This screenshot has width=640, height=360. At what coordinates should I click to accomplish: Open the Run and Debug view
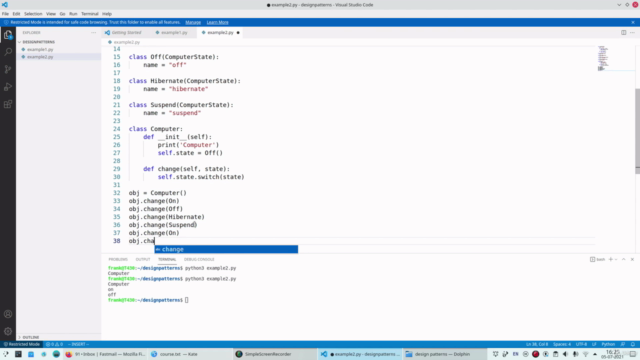click(x=8, y=87)
